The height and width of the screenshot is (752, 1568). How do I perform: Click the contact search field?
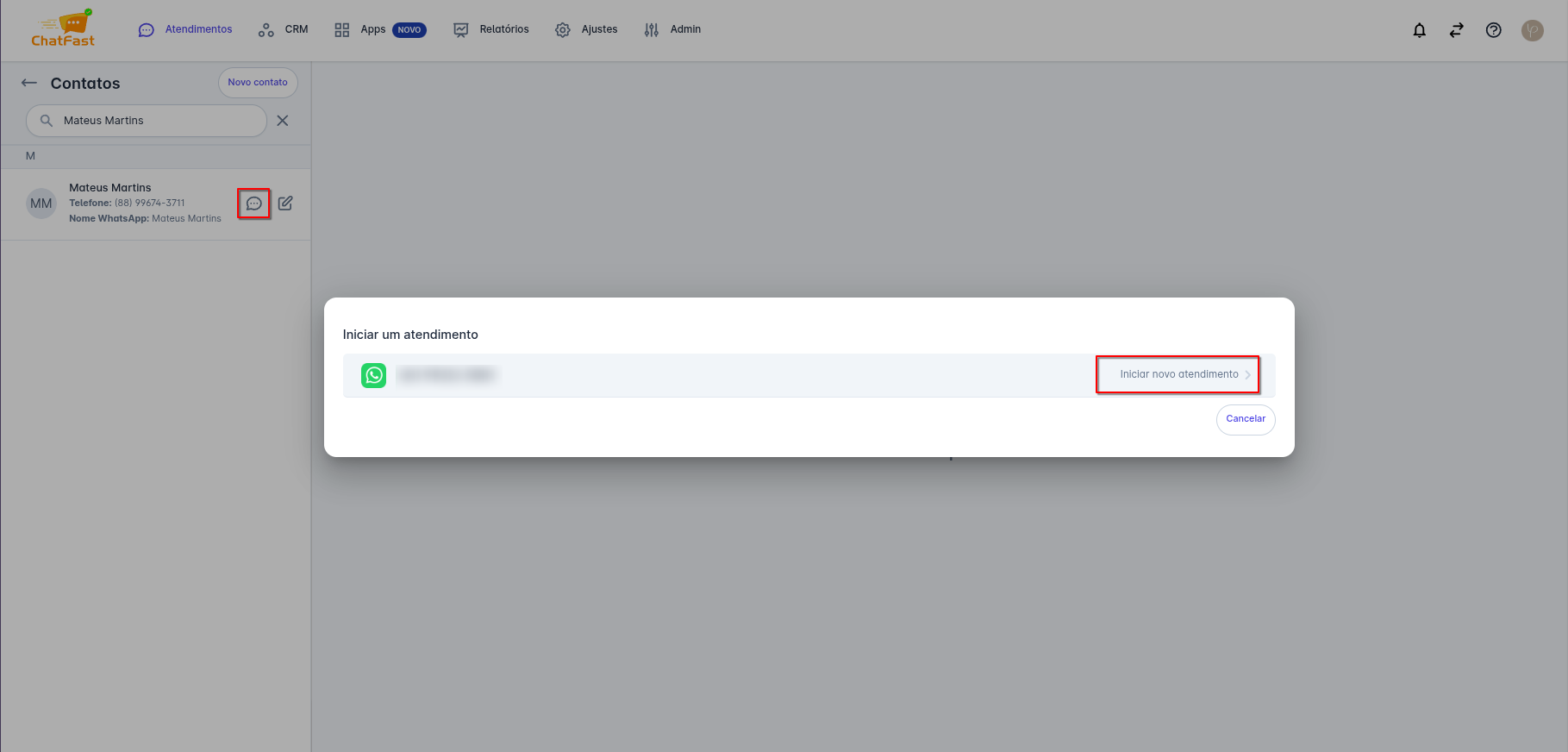(x=155, y=121)
